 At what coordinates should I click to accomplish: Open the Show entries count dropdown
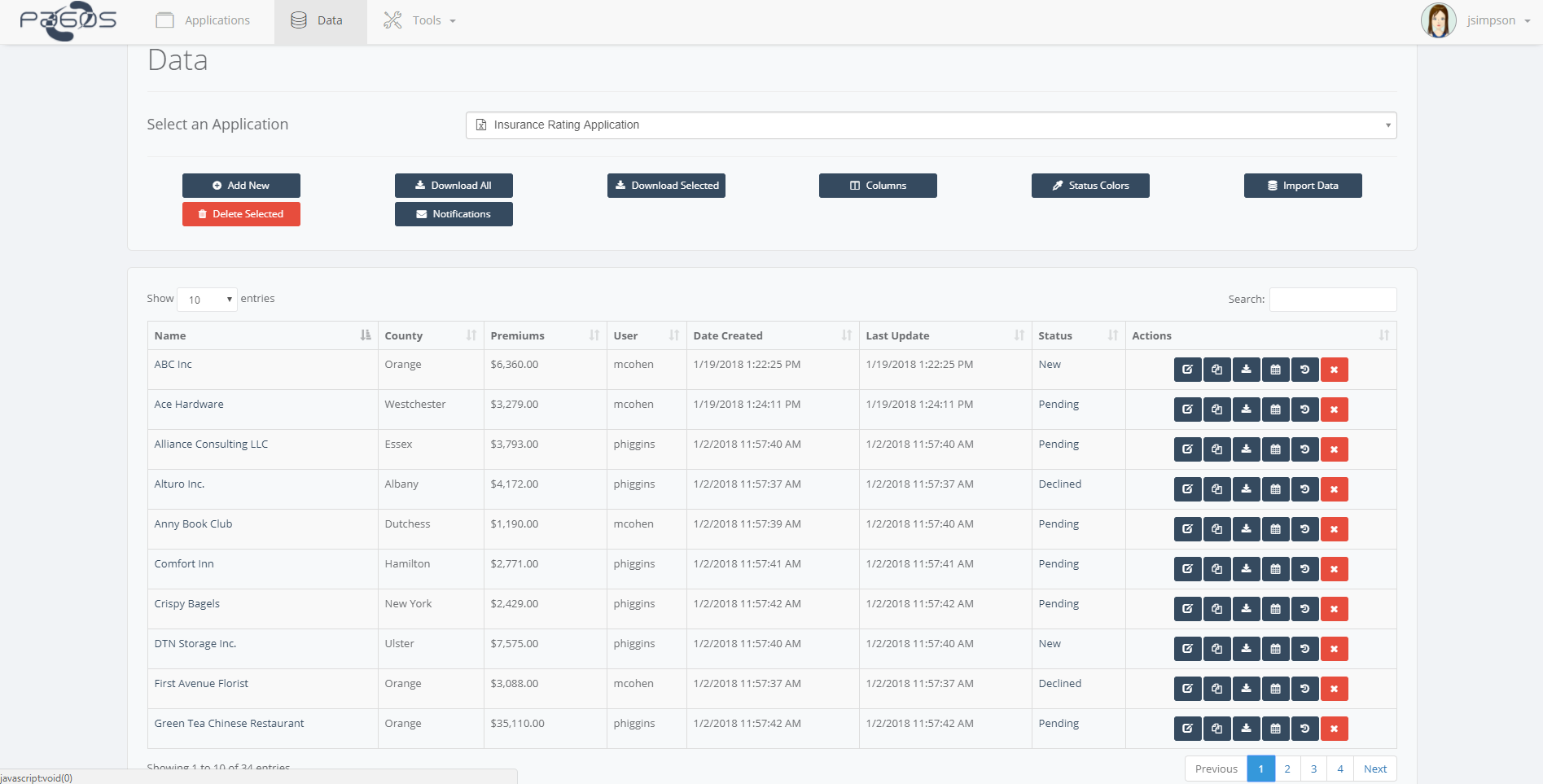(x=207, y=300)
